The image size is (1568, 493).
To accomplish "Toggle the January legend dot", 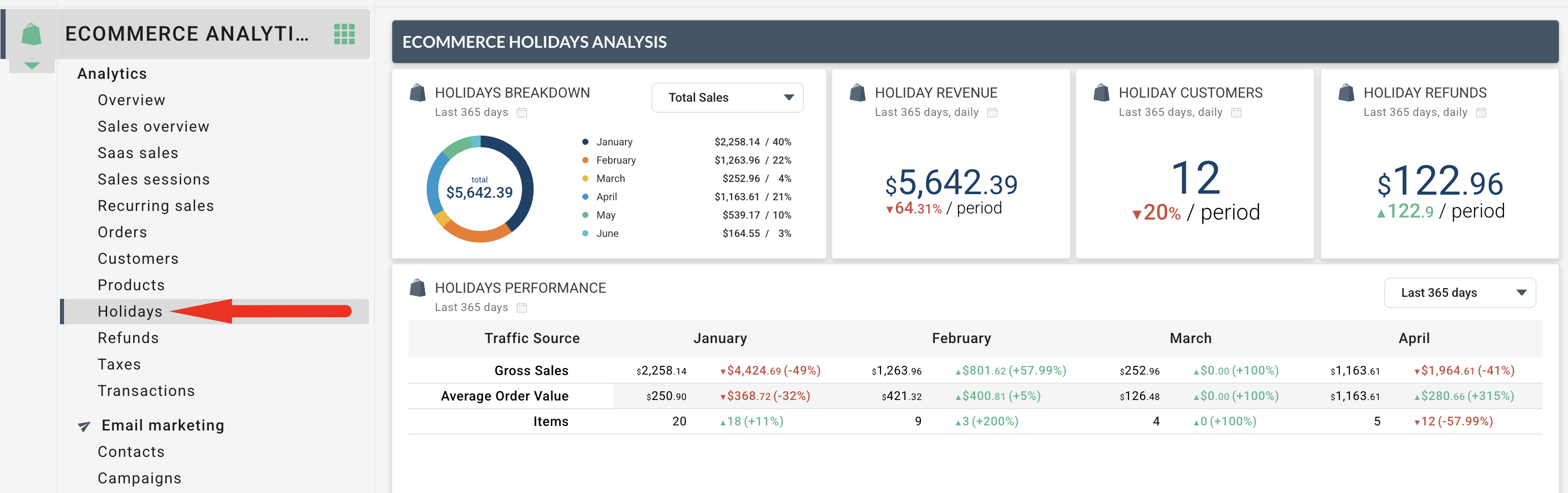I will (585, 142).
